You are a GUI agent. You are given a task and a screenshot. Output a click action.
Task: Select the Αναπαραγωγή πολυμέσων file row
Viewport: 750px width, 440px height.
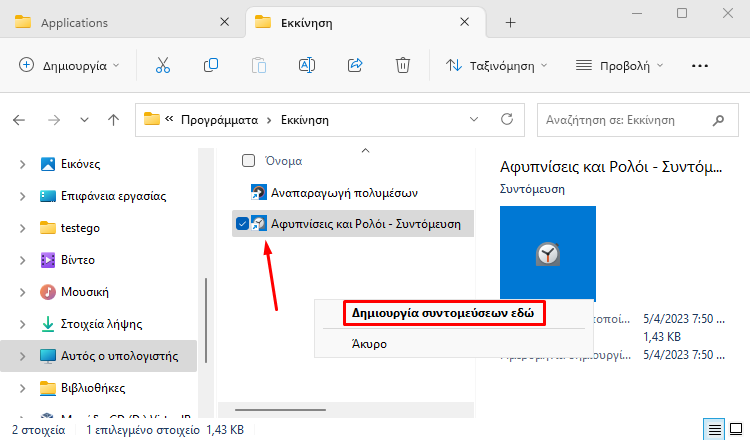coord(353,193)
